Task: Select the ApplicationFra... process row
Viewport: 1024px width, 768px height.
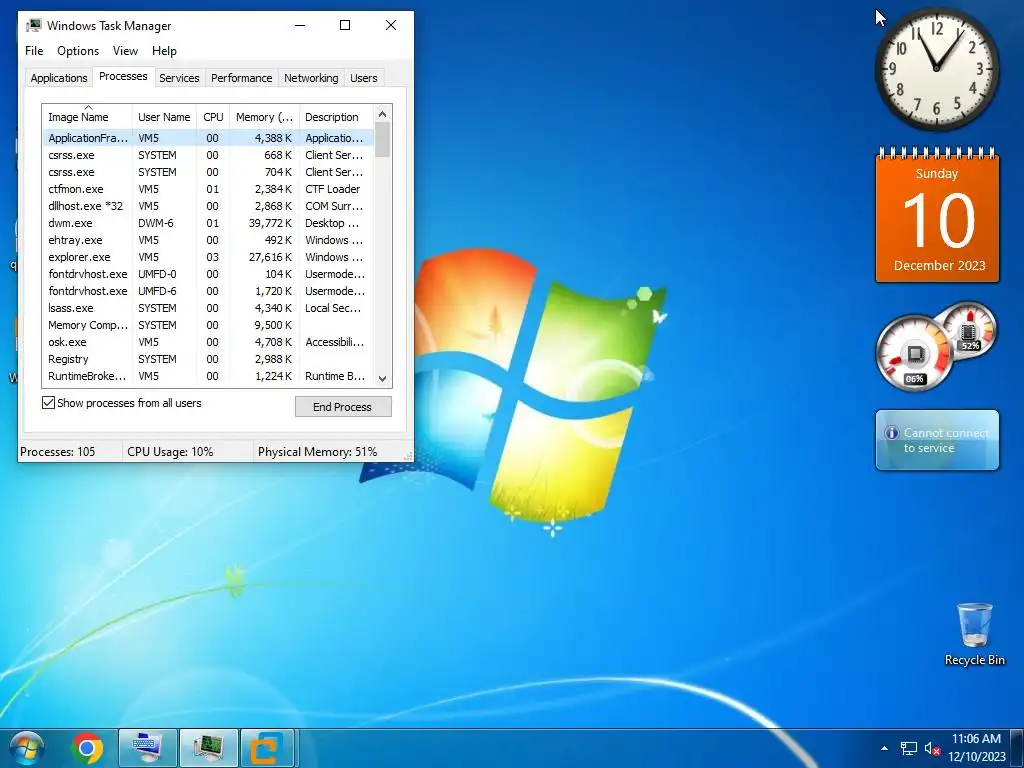Action: (x=208, y=138)
